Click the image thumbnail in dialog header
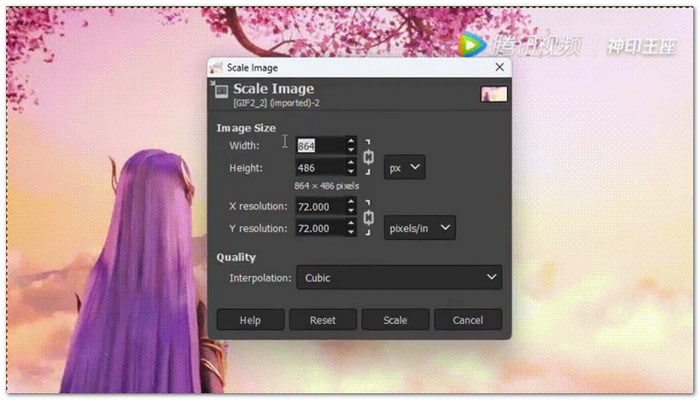The image size is (700, 400). (494, 94)
